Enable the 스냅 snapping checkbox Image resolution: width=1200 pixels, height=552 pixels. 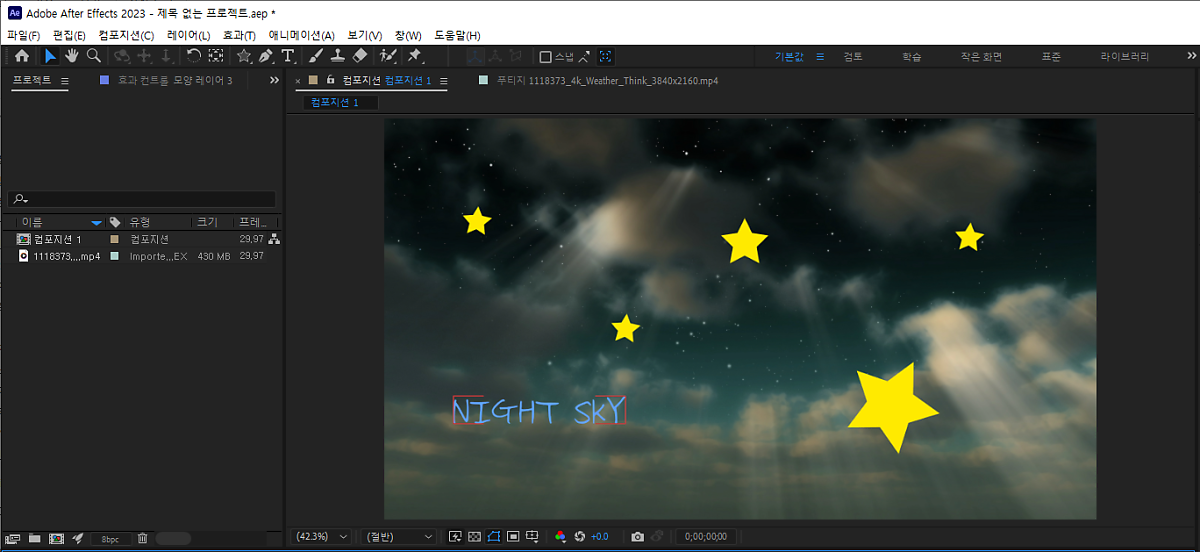tap(546, 57)
